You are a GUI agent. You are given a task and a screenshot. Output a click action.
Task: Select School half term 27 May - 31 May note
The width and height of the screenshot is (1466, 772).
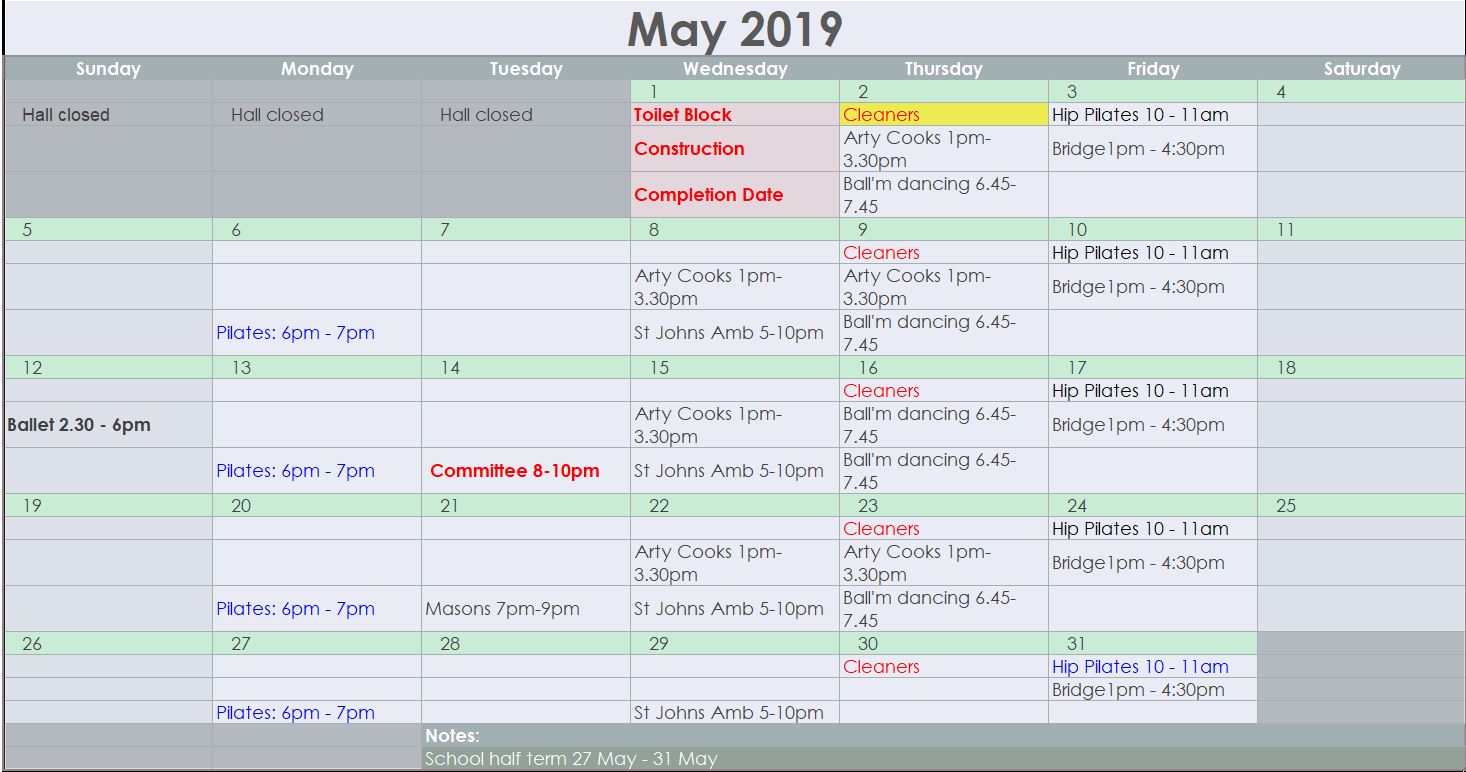click(571, 759)
